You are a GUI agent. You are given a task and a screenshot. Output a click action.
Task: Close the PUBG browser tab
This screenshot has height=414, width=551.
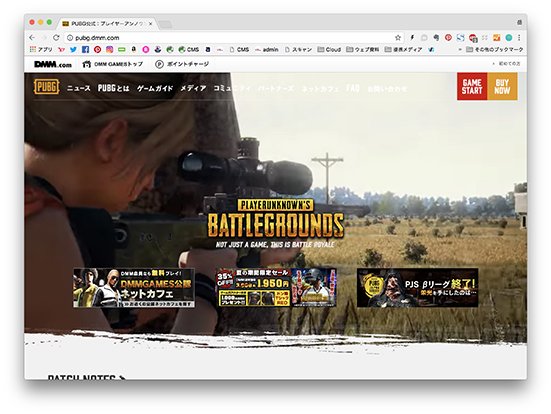click(150, 24)
